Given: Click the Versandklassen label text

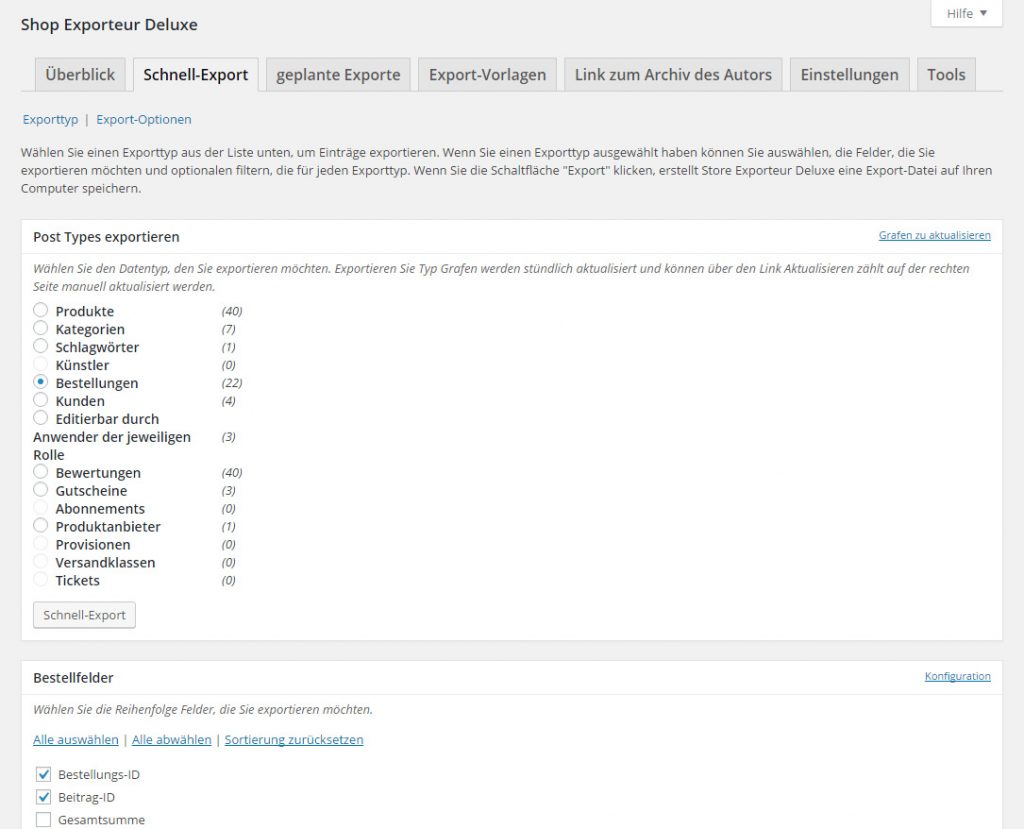Looking at the screenshot, I should click(105, 562).
